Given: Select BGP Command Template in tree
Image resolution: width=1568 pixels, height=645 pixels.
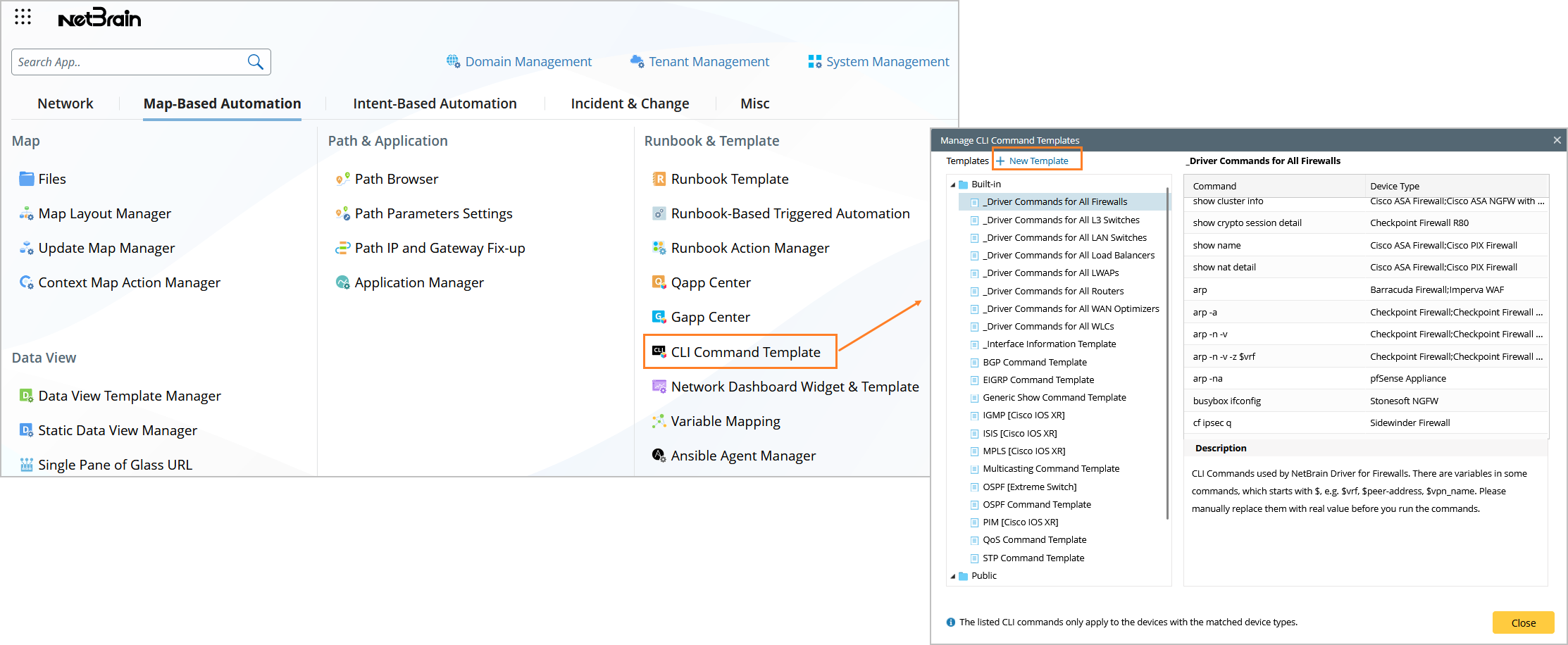Looking at the screenshot, I should 1034,362.
